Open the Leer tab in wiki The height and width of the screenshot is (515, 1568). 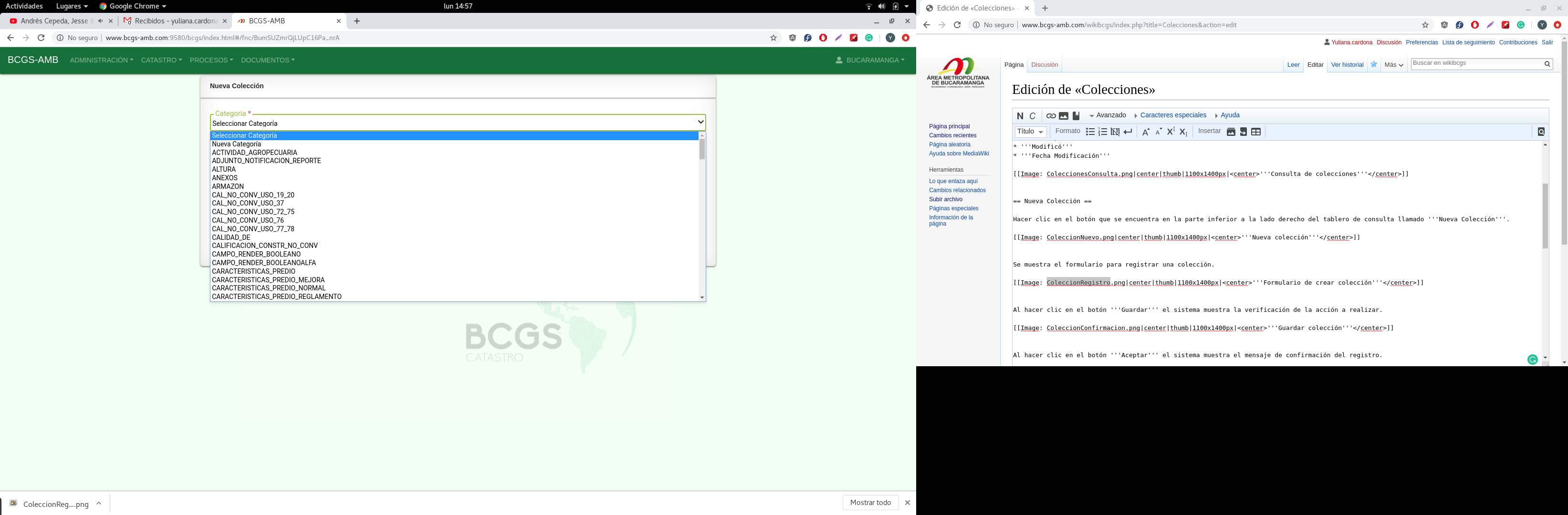click(1293, 65)
